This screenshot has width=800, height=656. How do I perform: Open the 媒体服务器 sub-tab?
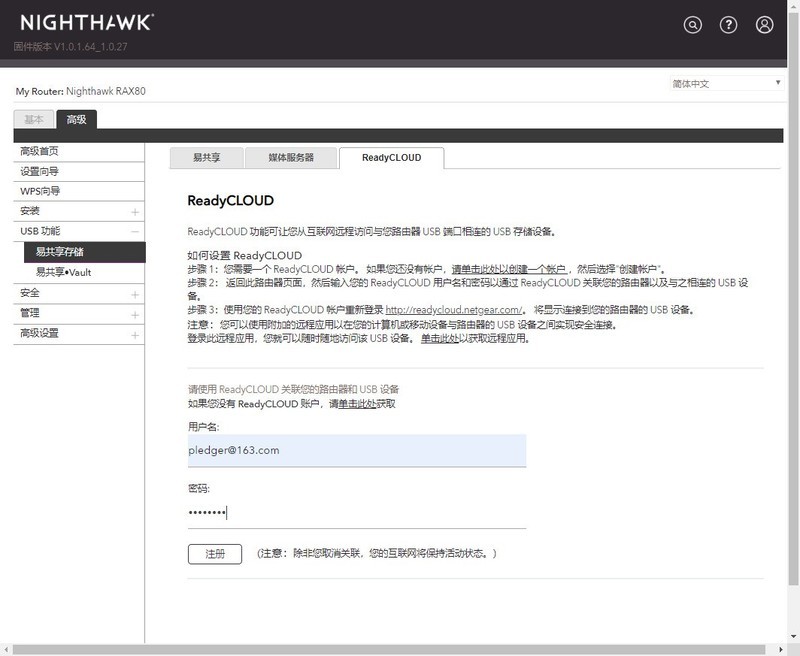pyautogui.click(x=291, y=158)
